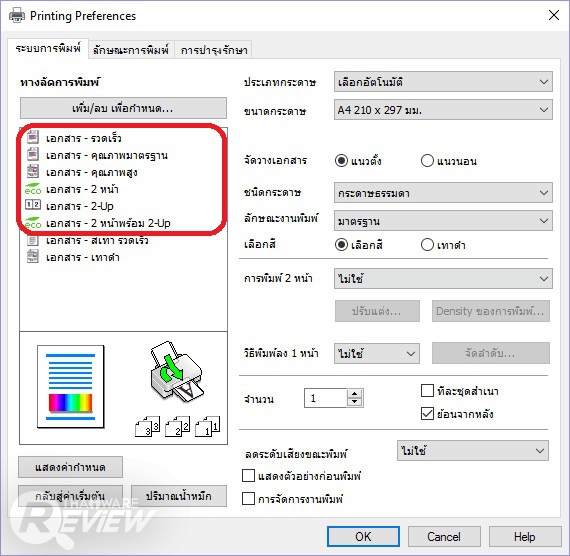Choose เทาดำ grayscale printing option
This screenshot has width=570, height=556.
pyautogui.click(x=428, y=245)
